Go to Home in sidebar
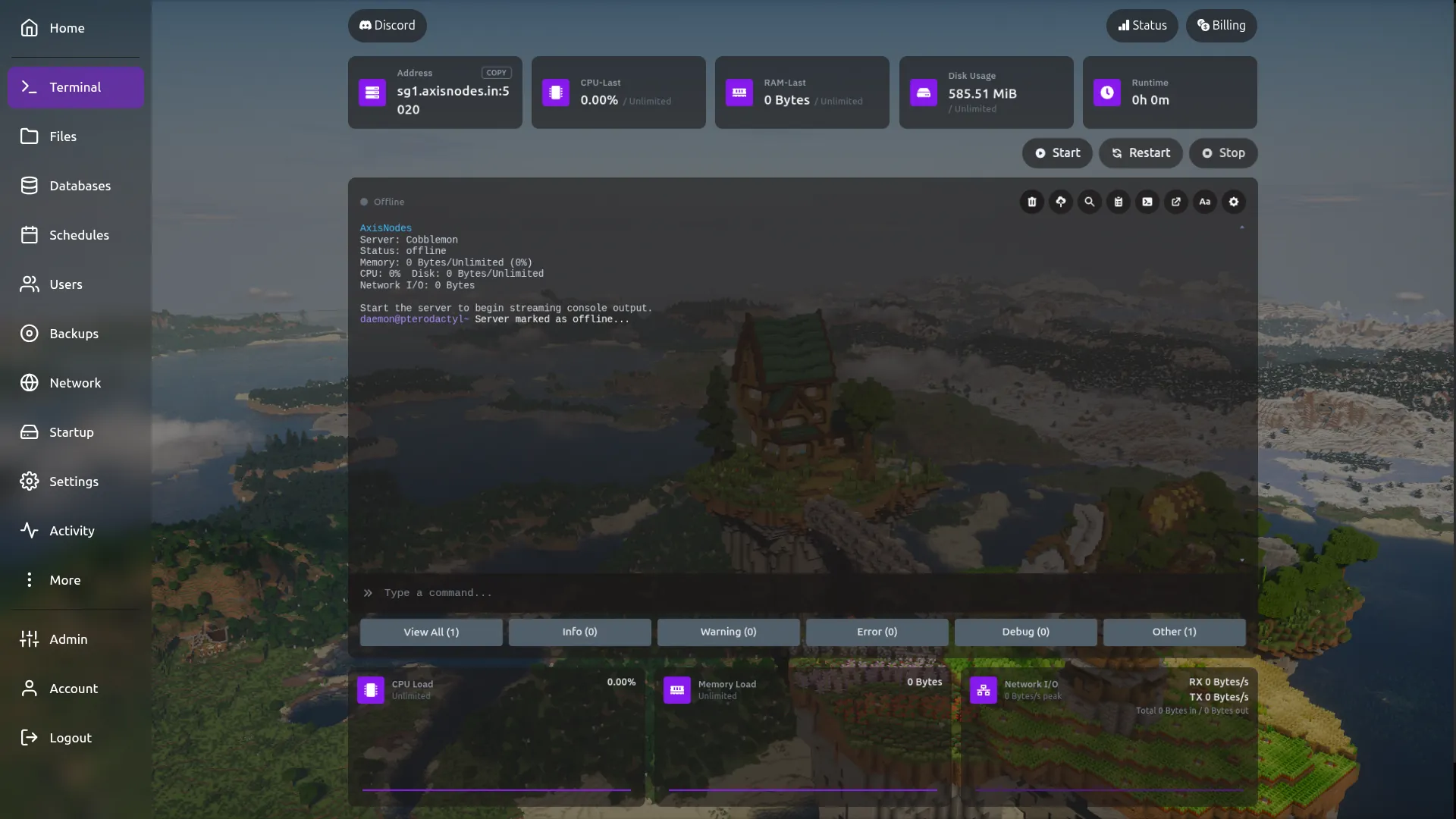Image resolution: width=1456 pixels, height=819 pixels. [x=76, y=28]
